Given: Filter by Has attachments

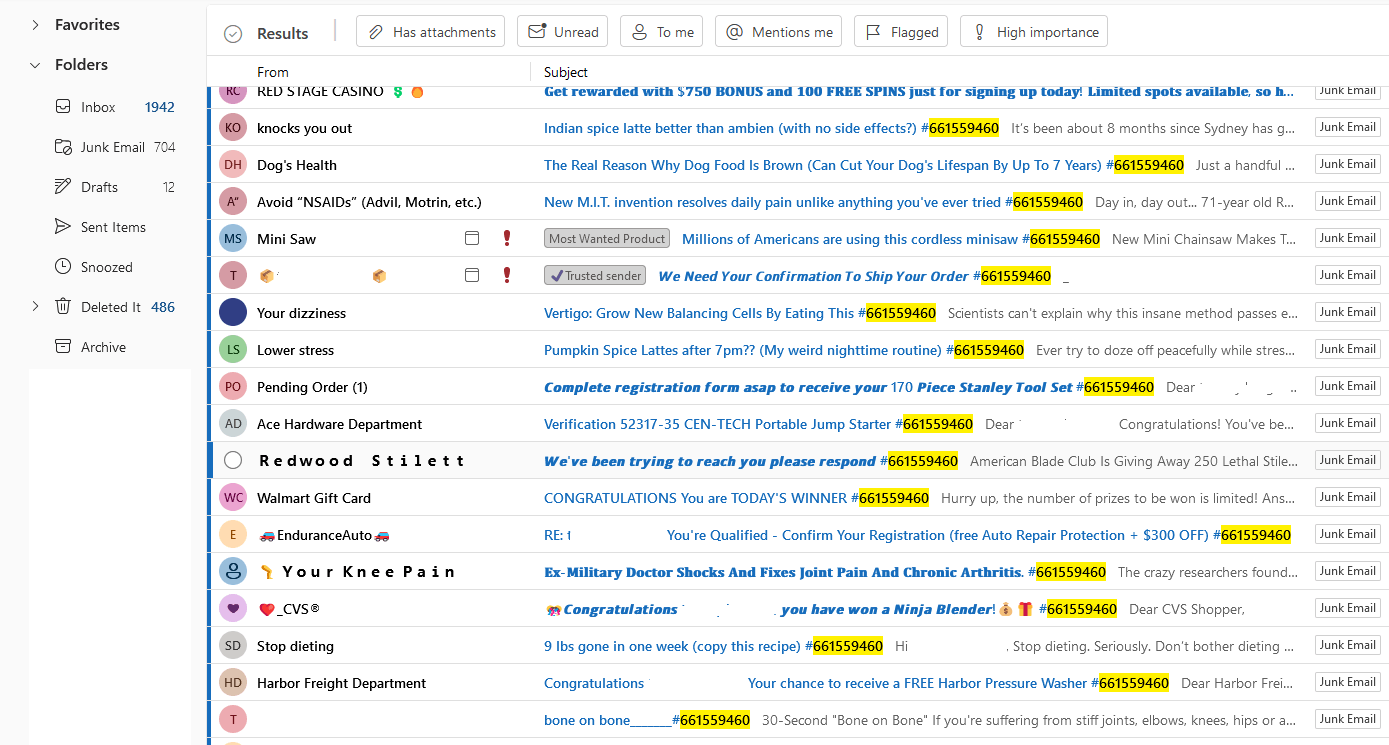Looking at the screenshot, I should tap(430, 32).
